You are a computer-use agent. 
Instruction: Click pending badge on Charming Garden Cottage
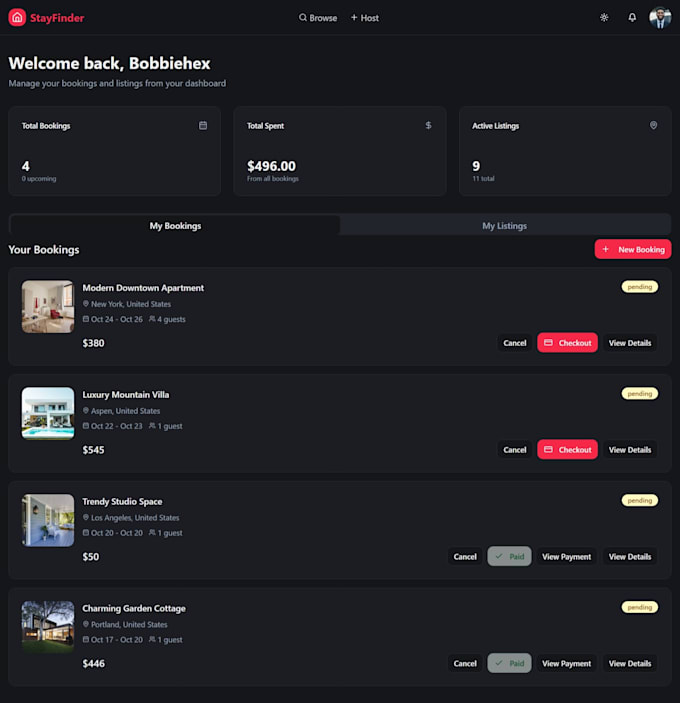[640, 607]
